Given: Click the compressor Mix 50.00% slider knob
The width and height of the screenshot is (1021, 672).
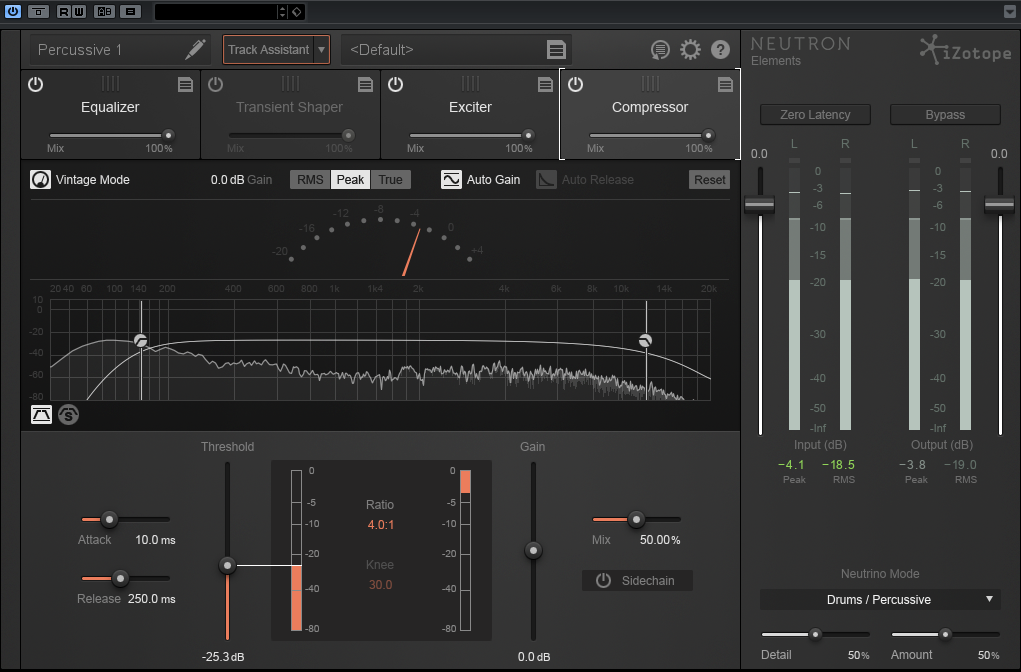Looking at the screenshot, I should (636, 519).
